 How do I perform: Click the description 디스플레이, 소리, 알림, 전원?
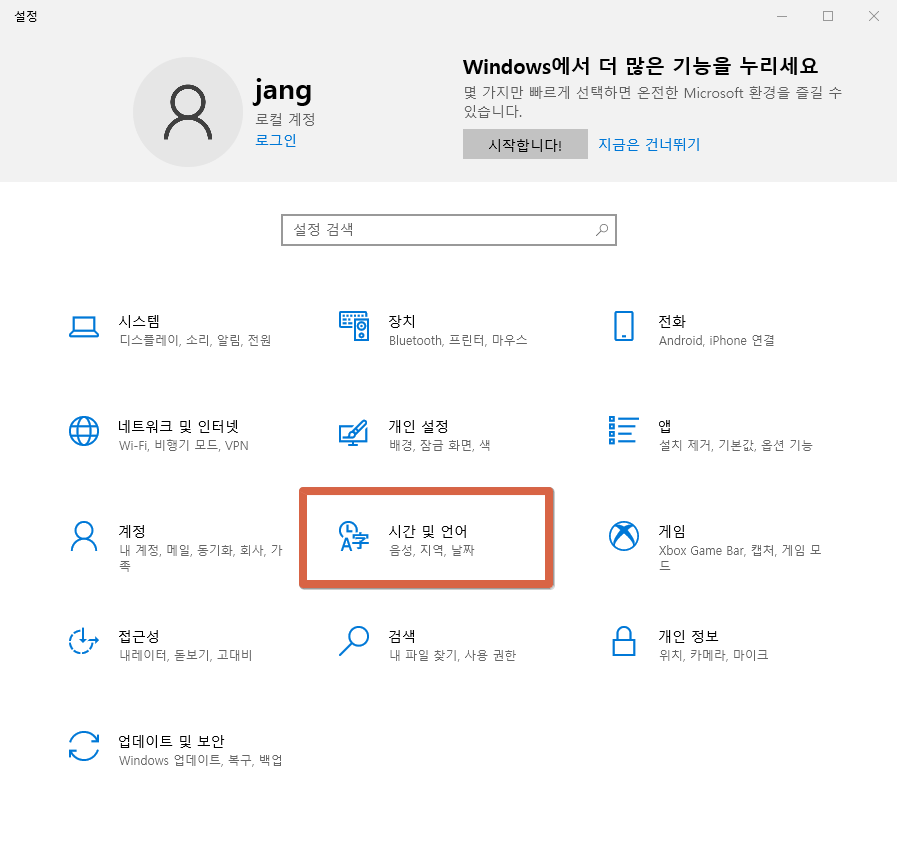point(195,340)
